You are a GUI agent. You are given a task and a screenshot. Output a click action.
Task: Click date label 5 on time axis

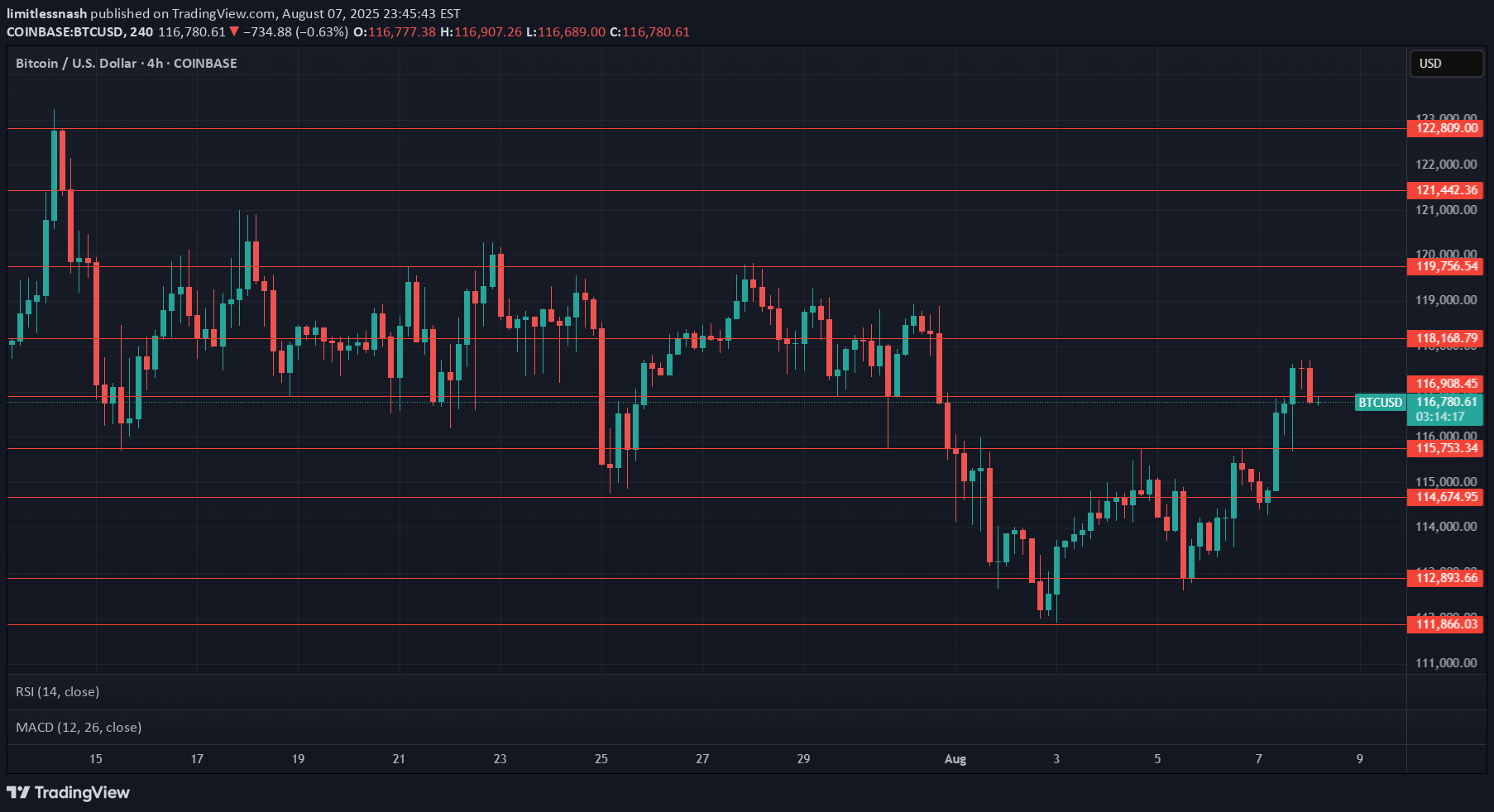(x=1157, y=759)
